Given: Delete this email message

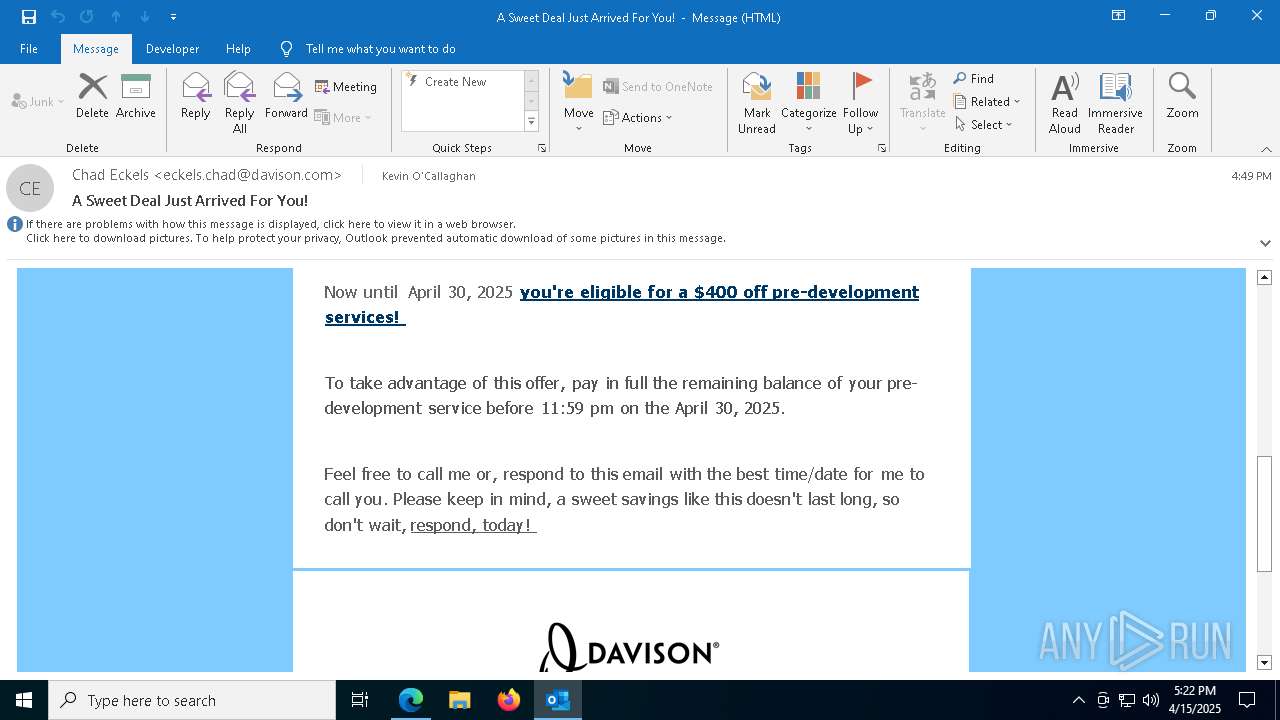Looking at the screenshot, I should tap(92, 96).
